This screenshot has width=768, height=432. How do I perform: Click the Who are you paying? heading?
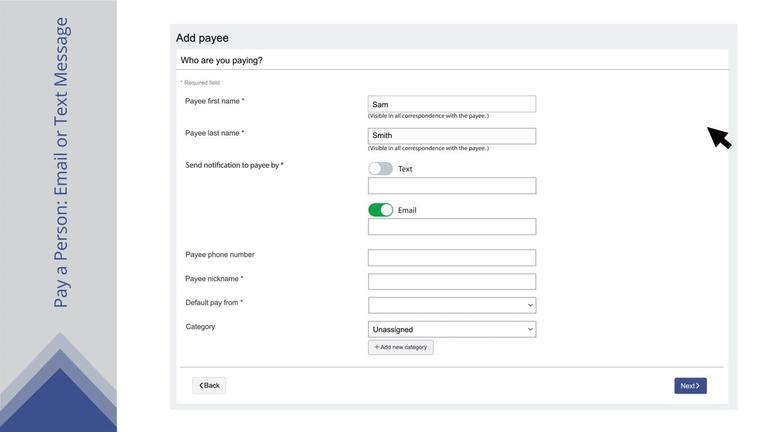[x=221, y=60]
